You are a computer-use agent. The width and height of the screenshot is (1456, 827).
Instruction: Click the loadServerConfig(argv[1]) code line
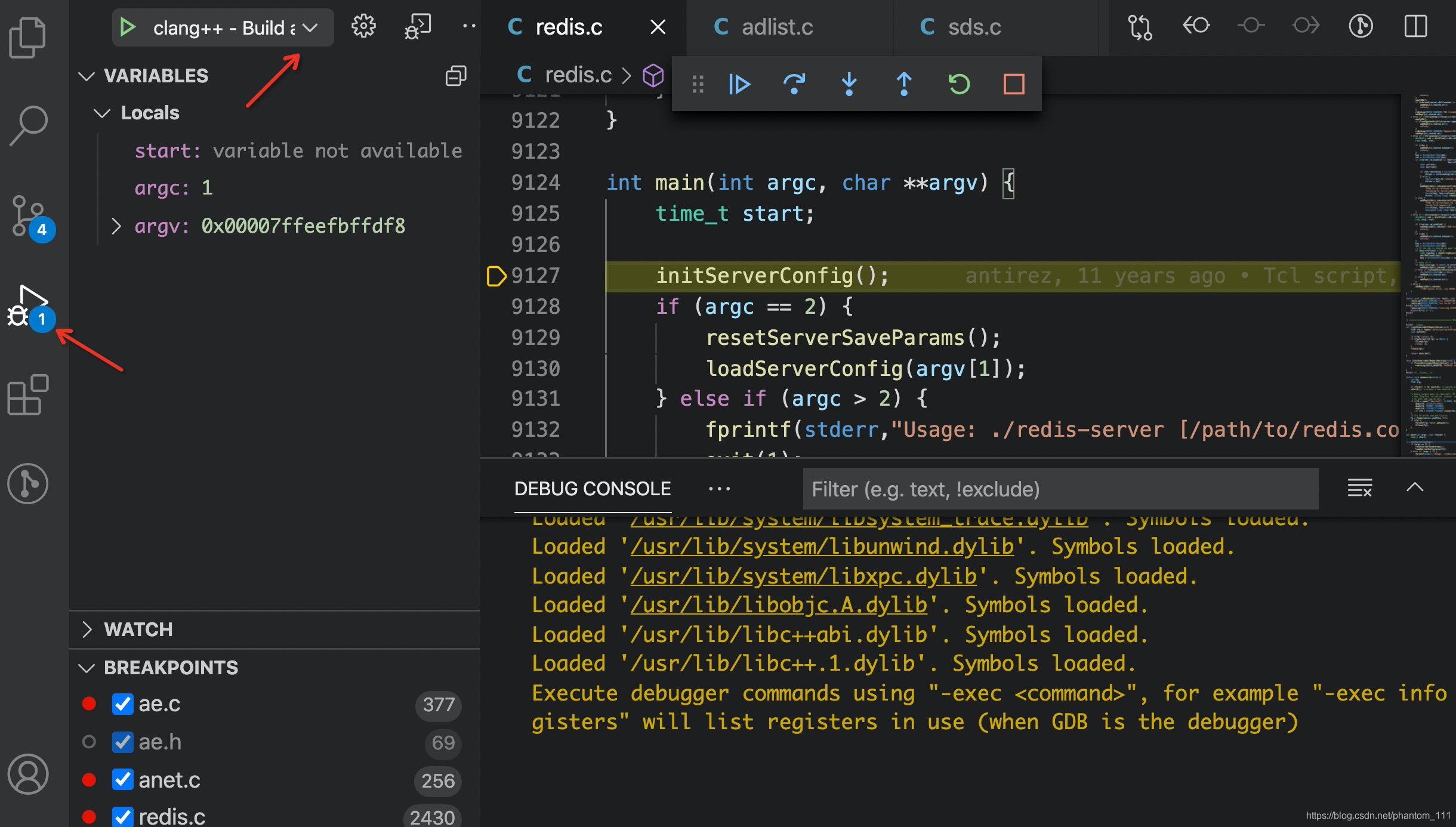pyautogui.click(x=865, y=369)
